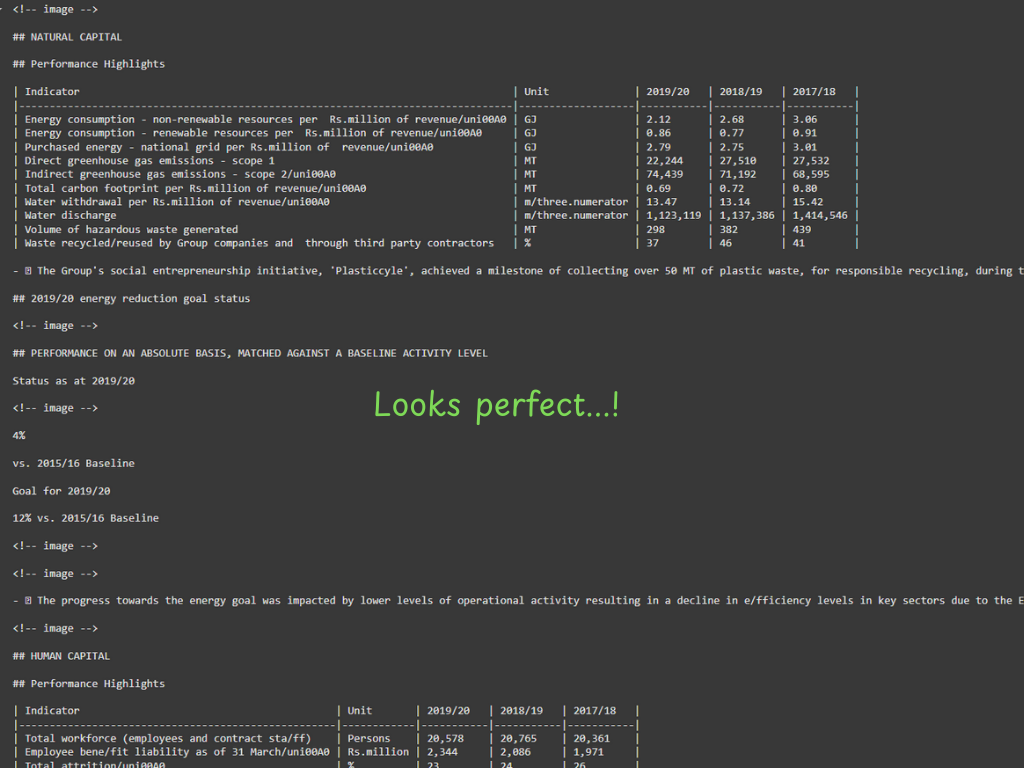Click the "12% vs. 2015/16 Baseline" line
The width and height of the screenshot is (1024, 768).
(x=85, y=518)
